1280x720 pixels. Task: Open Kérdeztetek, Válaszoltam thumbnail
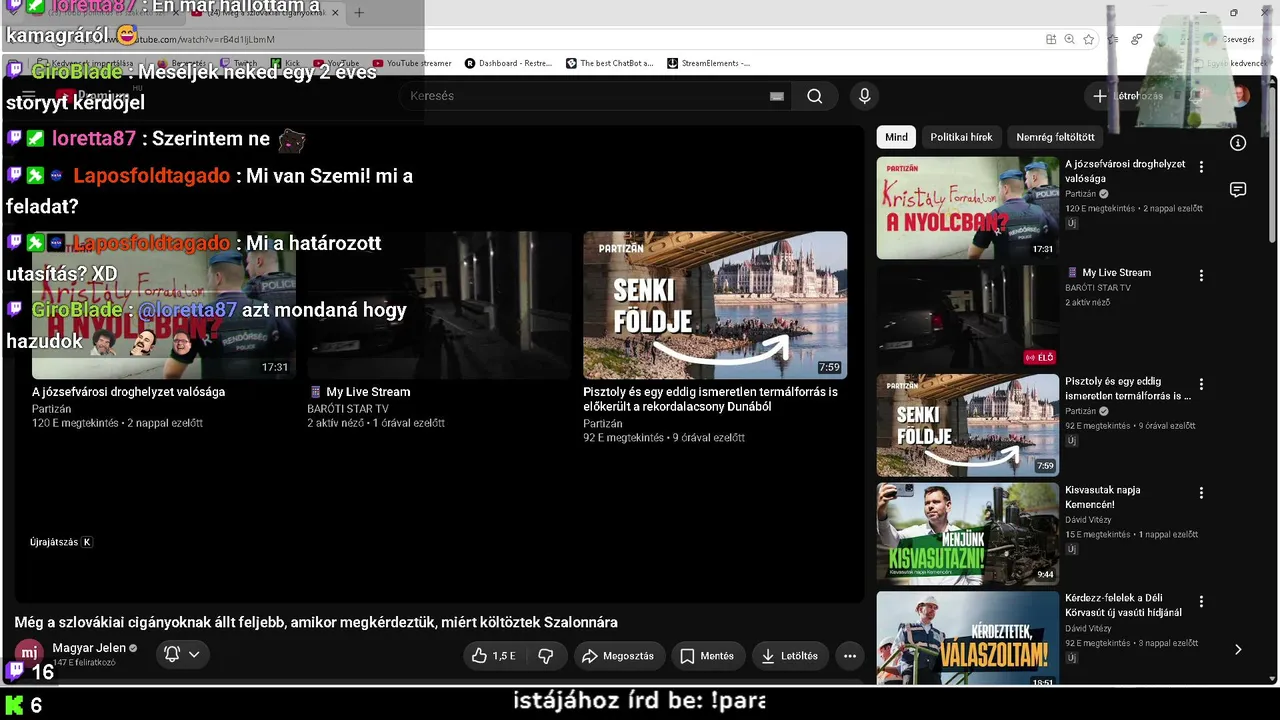click(968, 639)
